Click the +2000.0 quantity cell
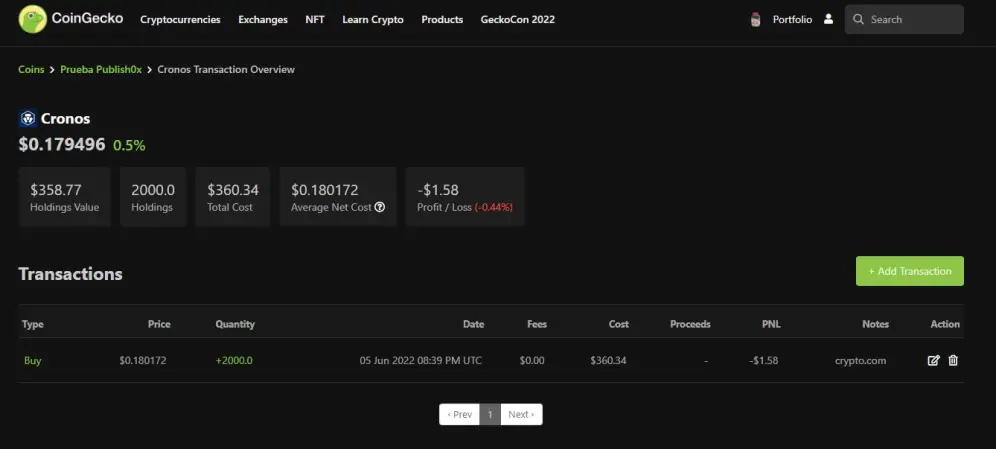The width and height of the screenshot is (996, 449). [x=234, y=361]
